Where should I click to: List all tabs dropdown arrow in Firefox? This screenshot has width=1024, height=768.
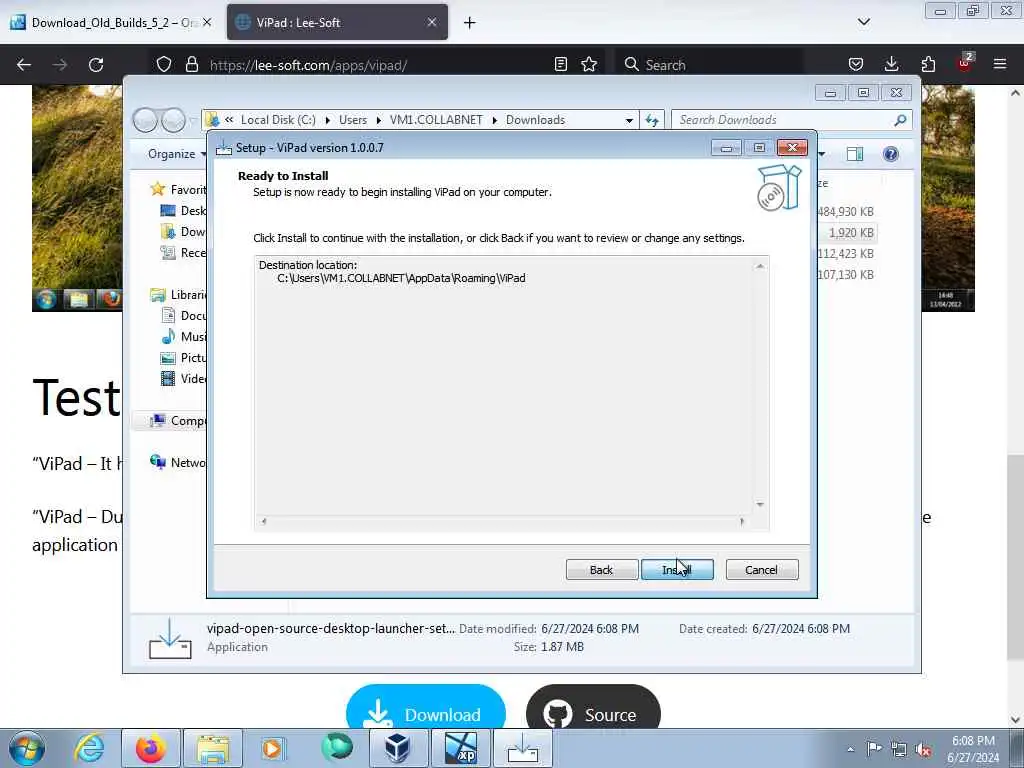863,22
